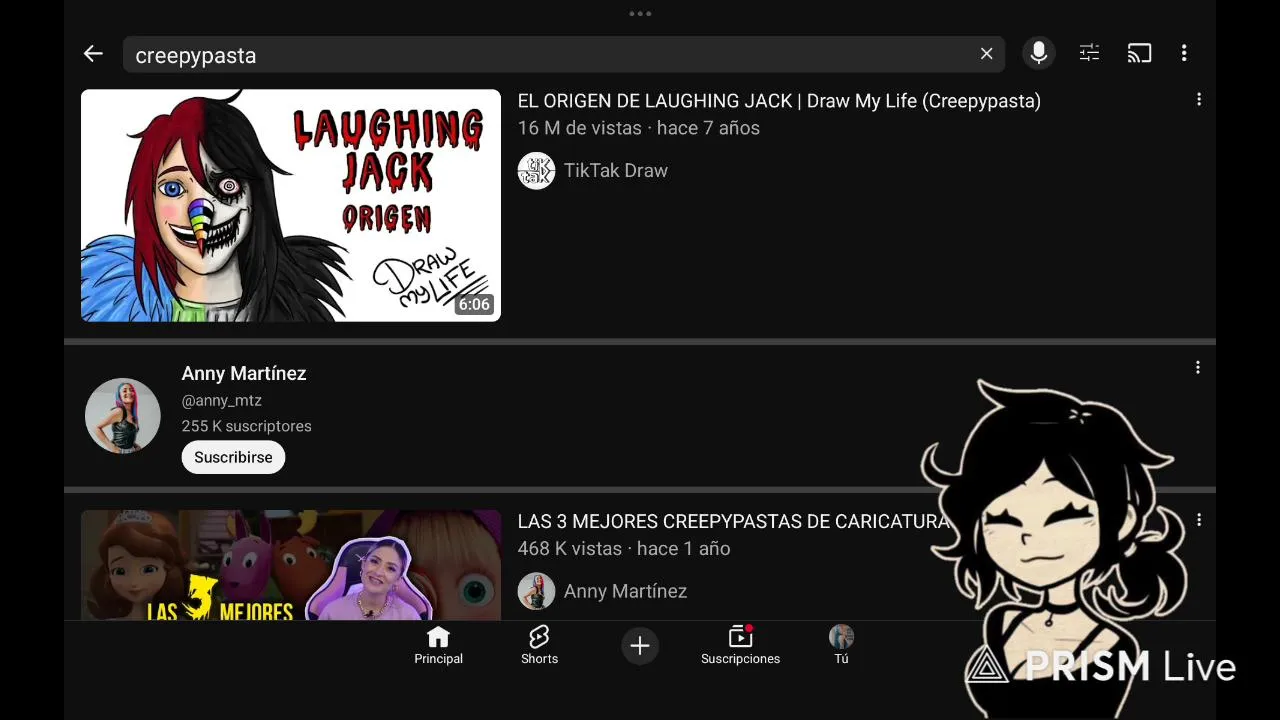The width and height of the screenshot is (1280, 720).
Task: Click the Suscribirse button
Action: [233, 457]
